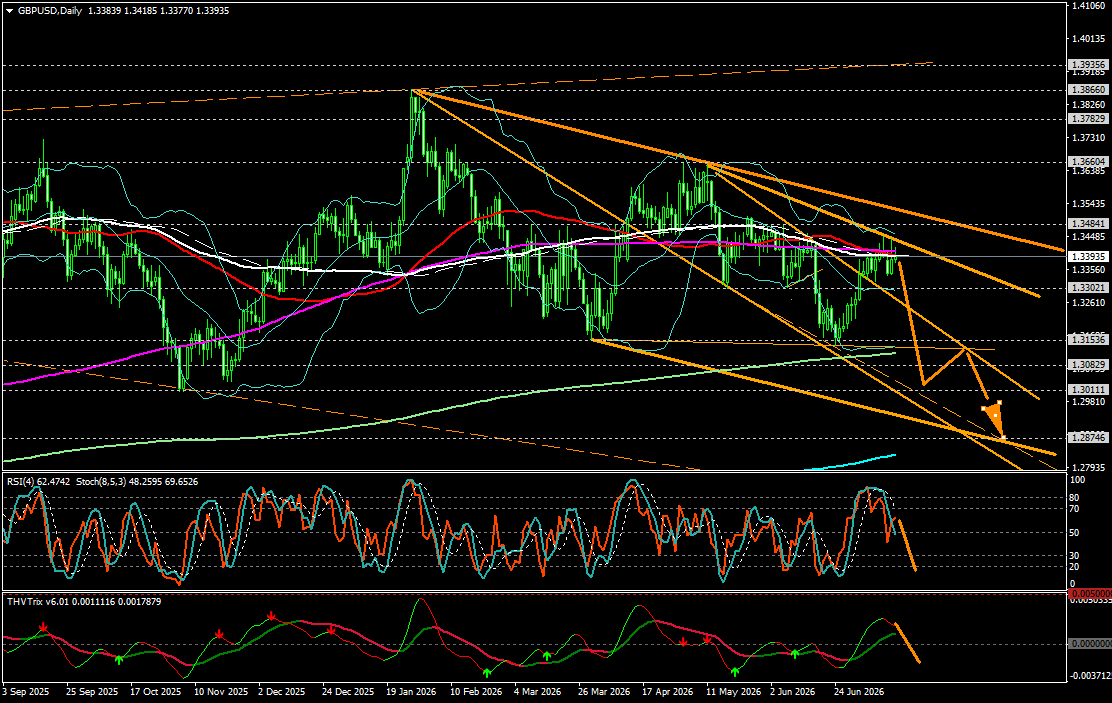Click the 1.40135 price scale value

(x=1090, y=38)
